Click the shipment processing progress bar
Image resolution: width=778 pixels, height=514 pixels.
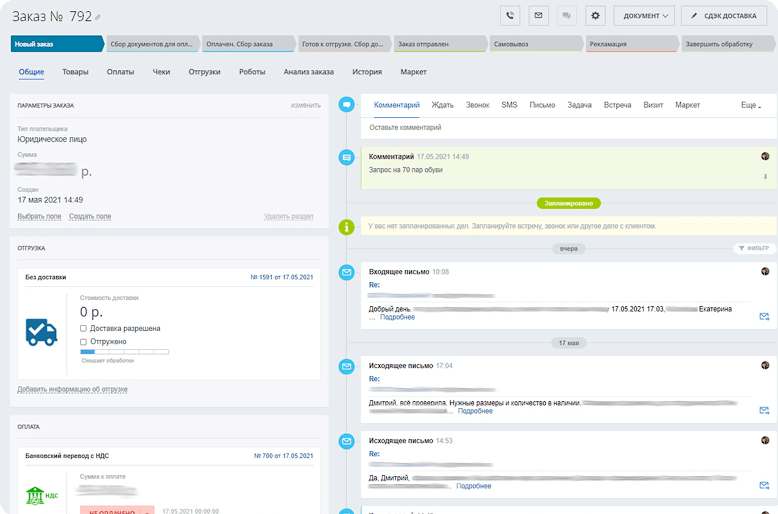pyautogui.click(x=124, y=352)
